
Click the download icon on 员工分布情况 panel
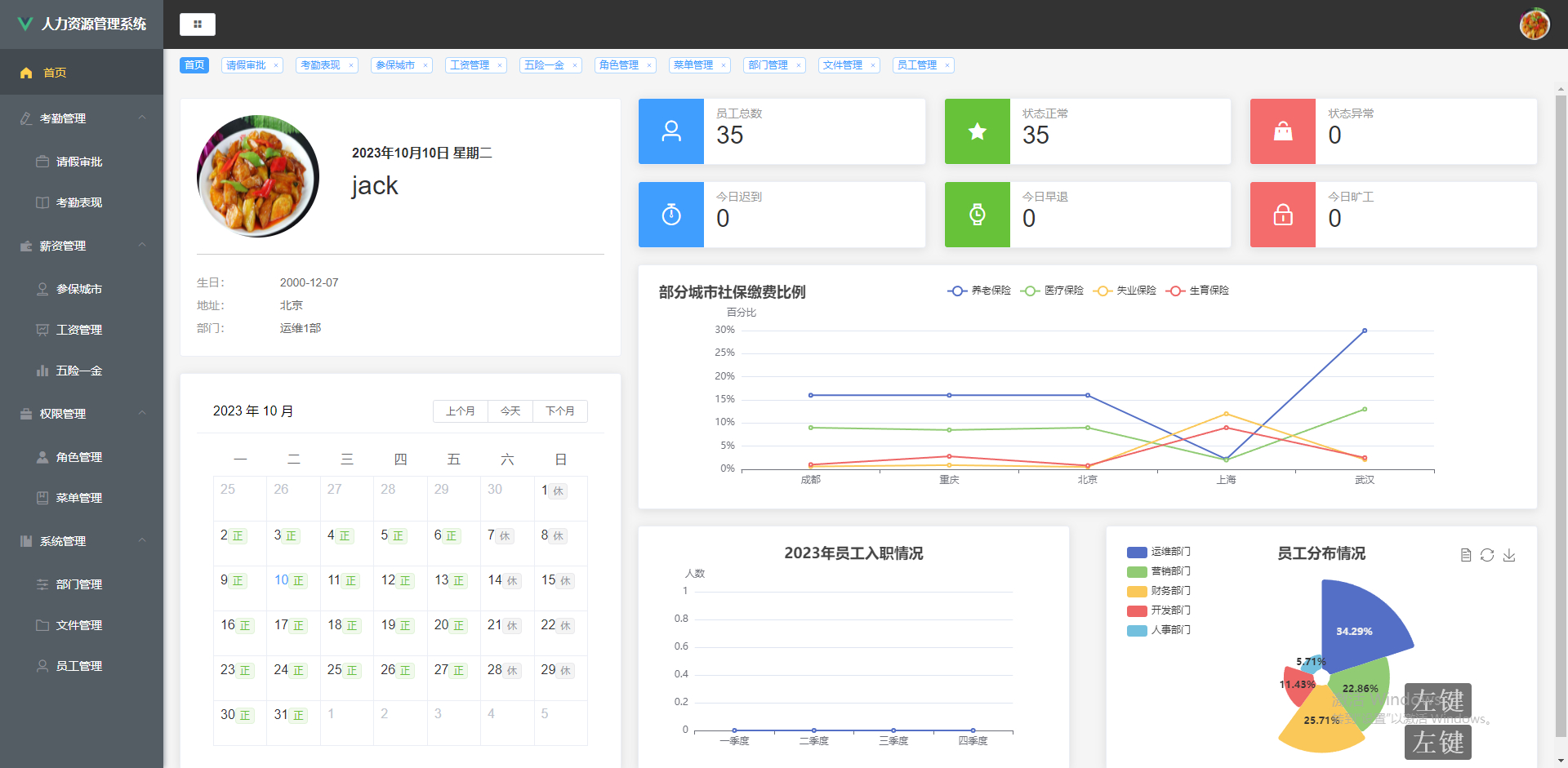1508,554
